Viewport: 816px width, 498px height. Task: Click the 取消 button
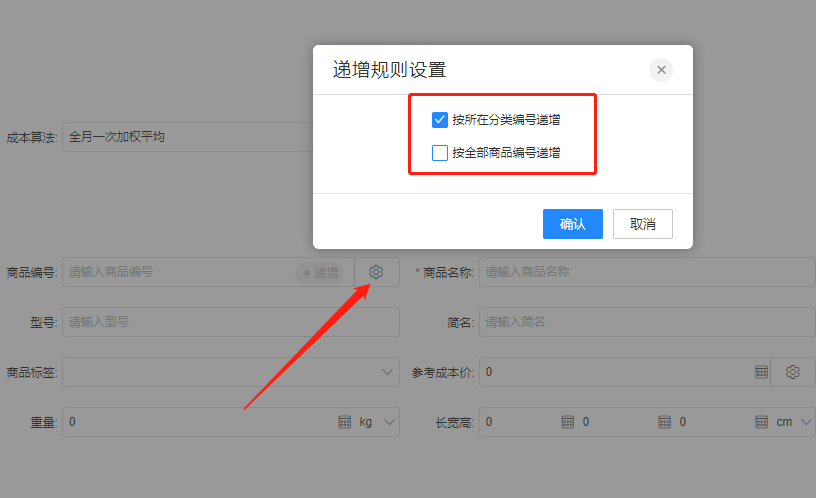click(x=643, y=224)
